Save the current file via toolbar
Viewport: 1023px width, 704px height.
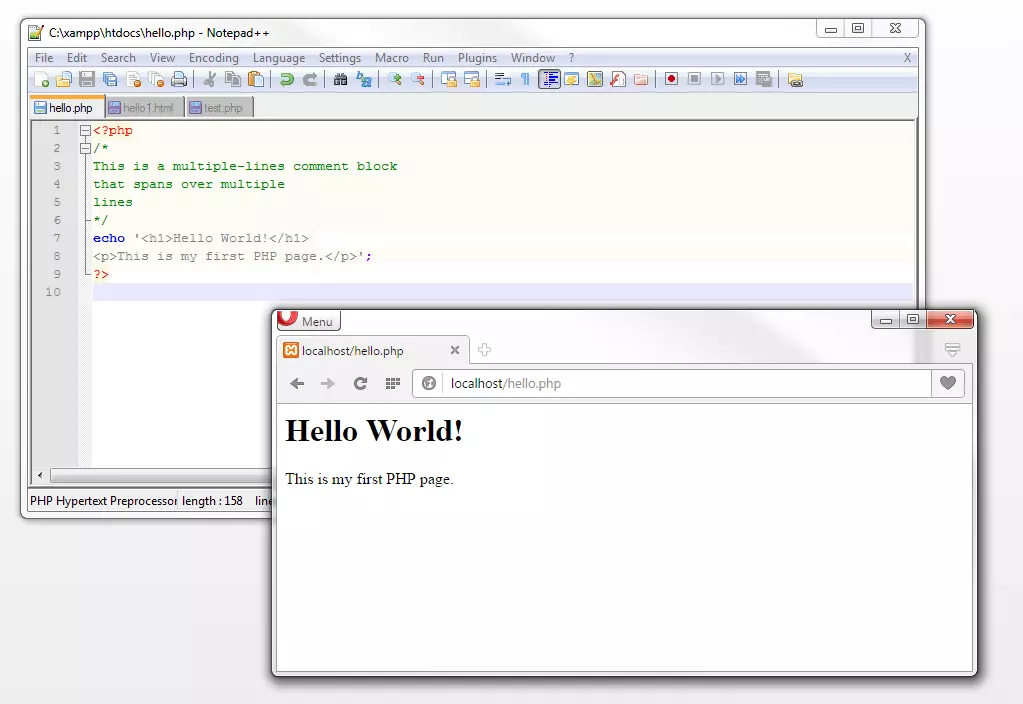86,79
